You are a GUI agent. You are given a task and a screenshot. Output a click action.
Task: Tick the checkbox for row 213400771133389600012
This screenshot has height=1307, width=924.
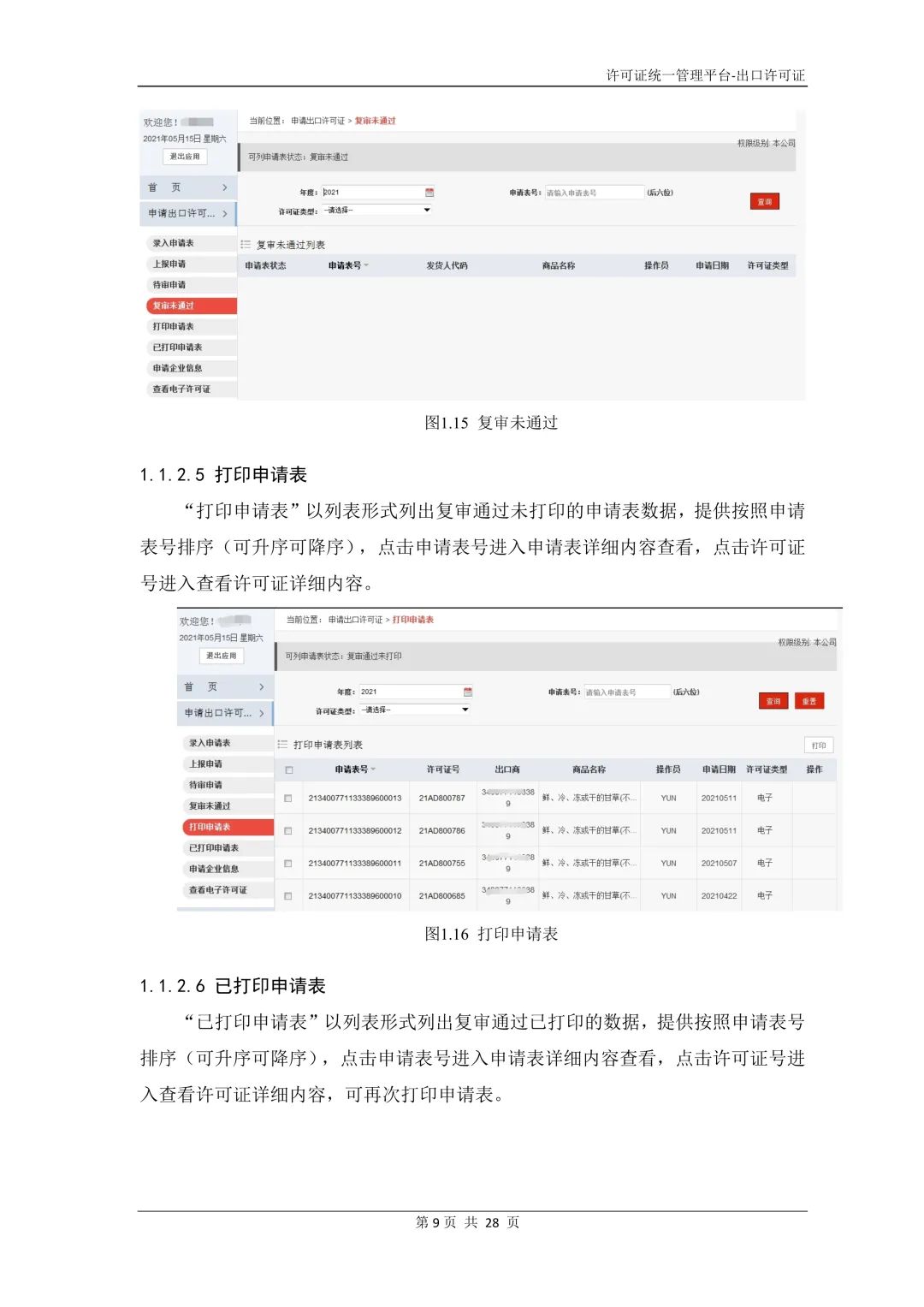click(288, 831)
